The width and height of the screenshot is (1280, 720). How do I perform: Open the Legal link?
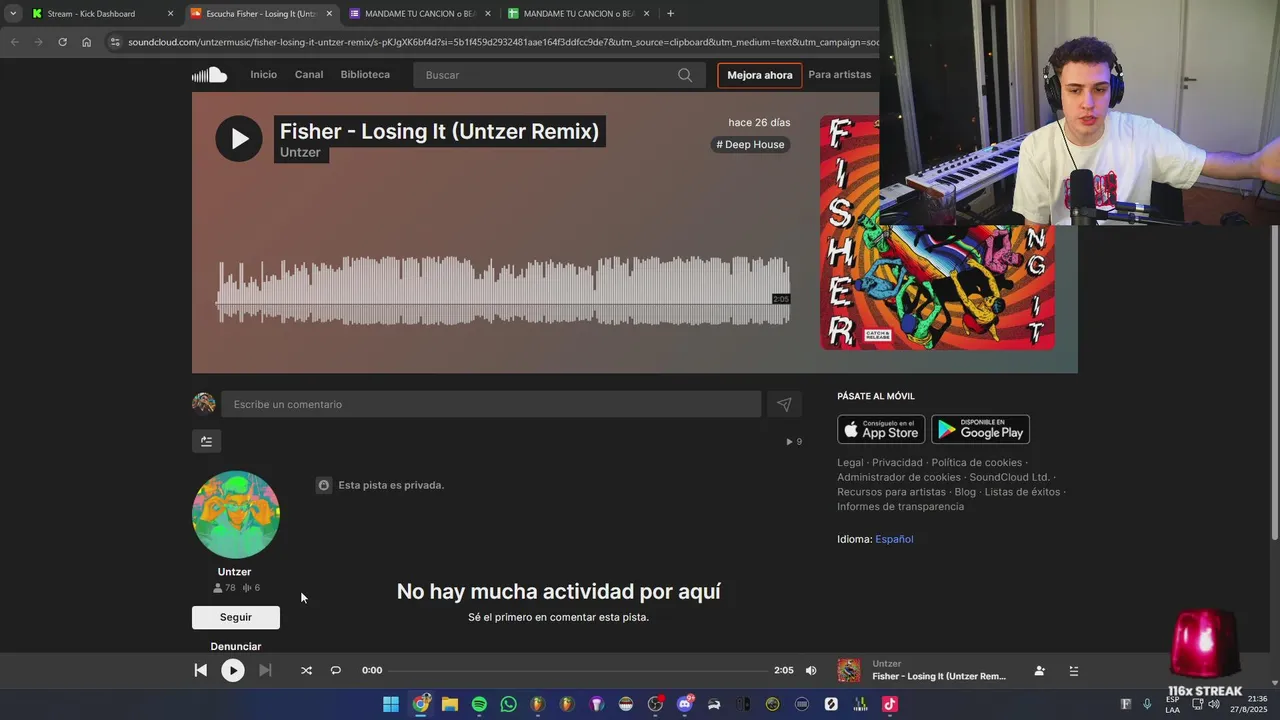tap(850, 463)
